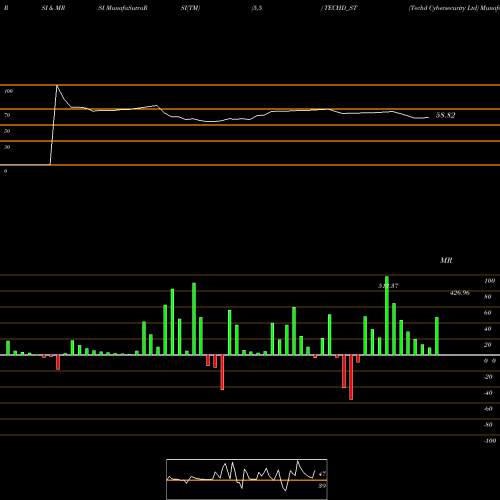Click the RSI axis label 50
The height and width of the screenshot is (500, 500).
coord(7,131)
